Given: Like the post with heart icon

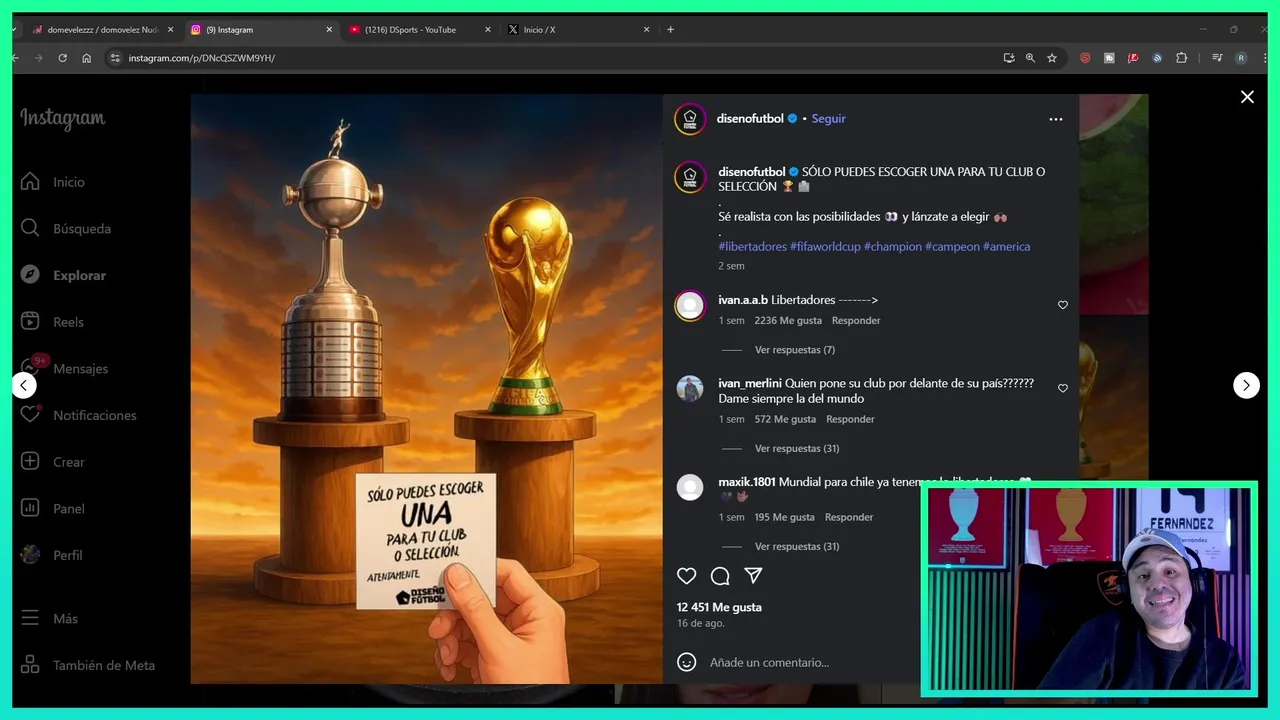Looking at the screenshot, I should 686,576.
